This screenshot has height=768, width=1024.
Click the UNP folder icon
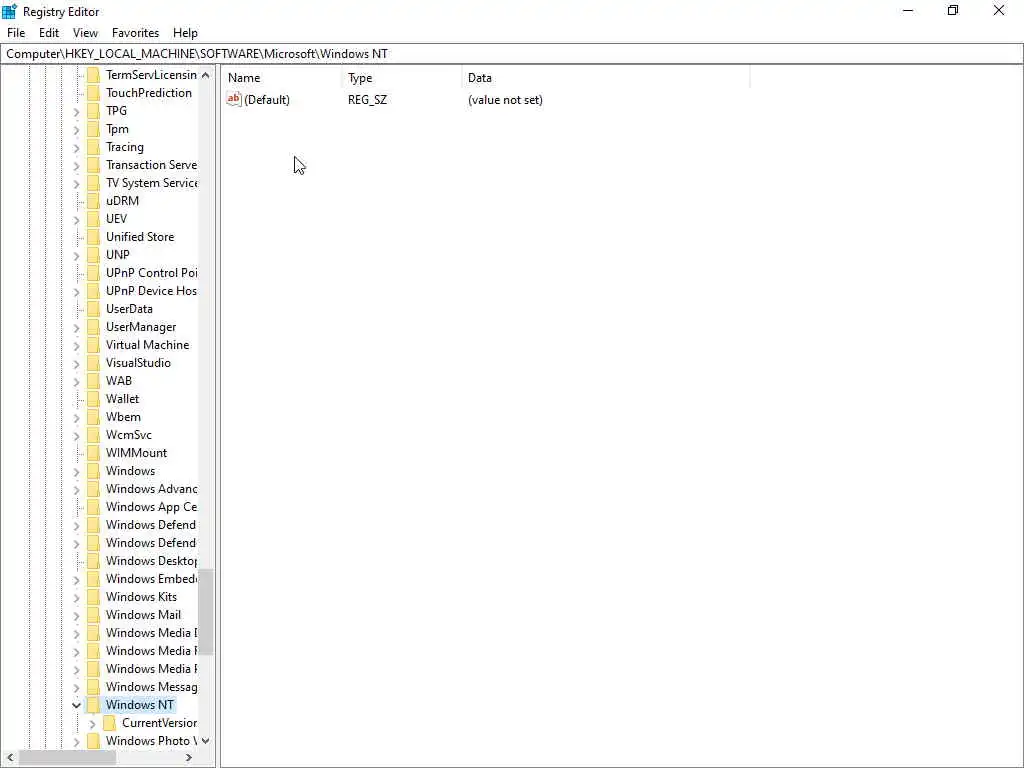point(93,255)
